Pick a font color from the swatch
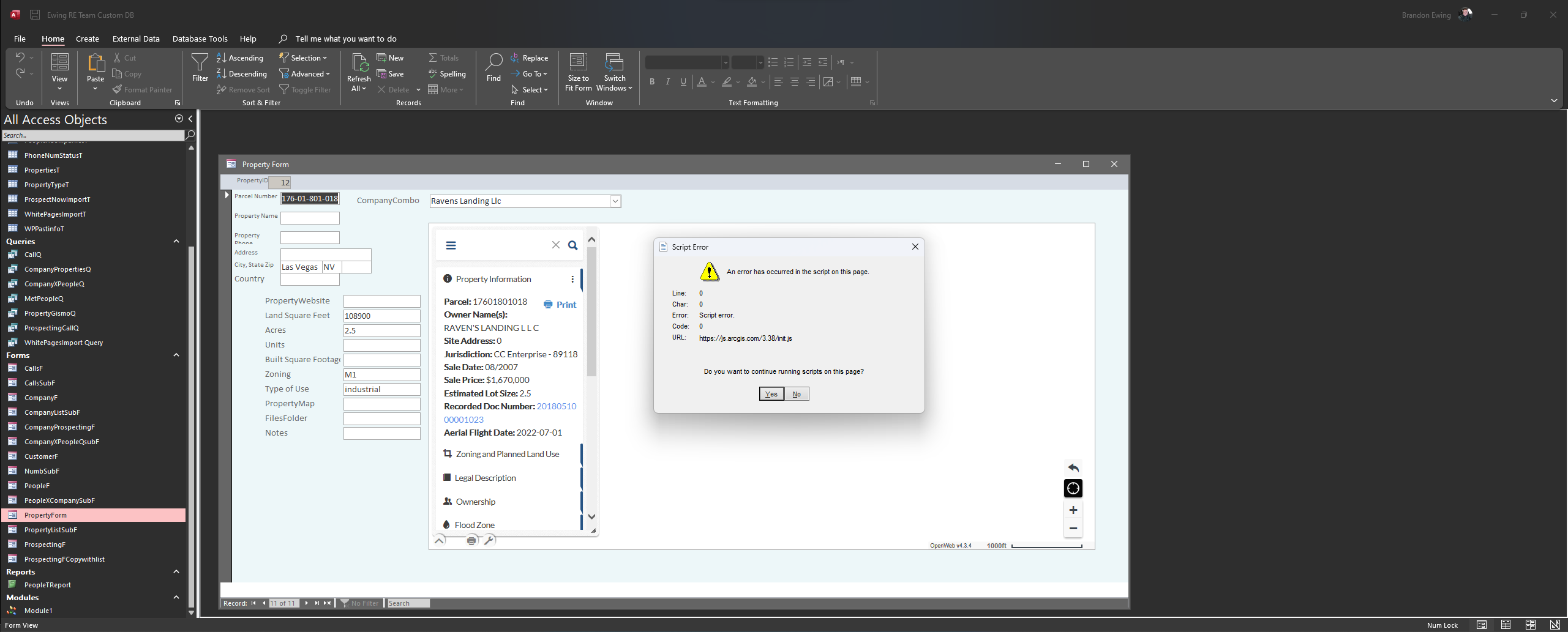1568x632 pixels. point(701,81)
